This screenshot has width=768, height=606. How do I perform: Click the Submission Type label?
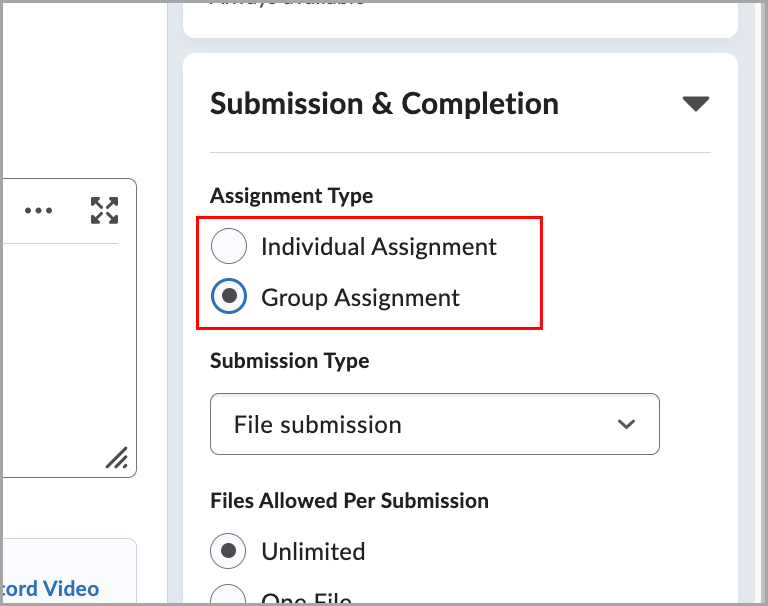pyautogui.click(x=289, y=360)
